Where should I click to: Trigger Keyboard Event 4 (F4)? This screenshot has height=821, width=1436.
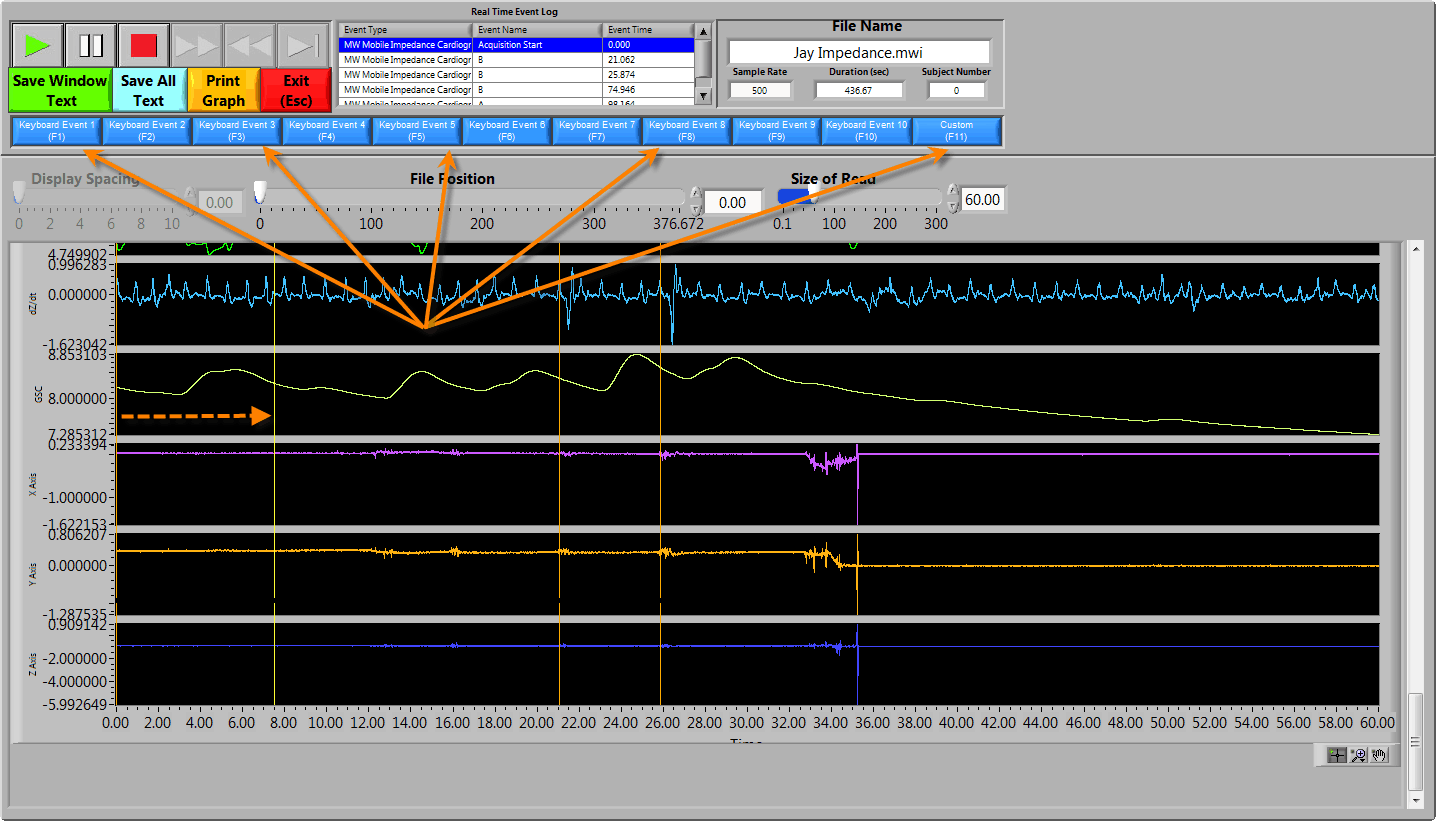coord(327,131)
